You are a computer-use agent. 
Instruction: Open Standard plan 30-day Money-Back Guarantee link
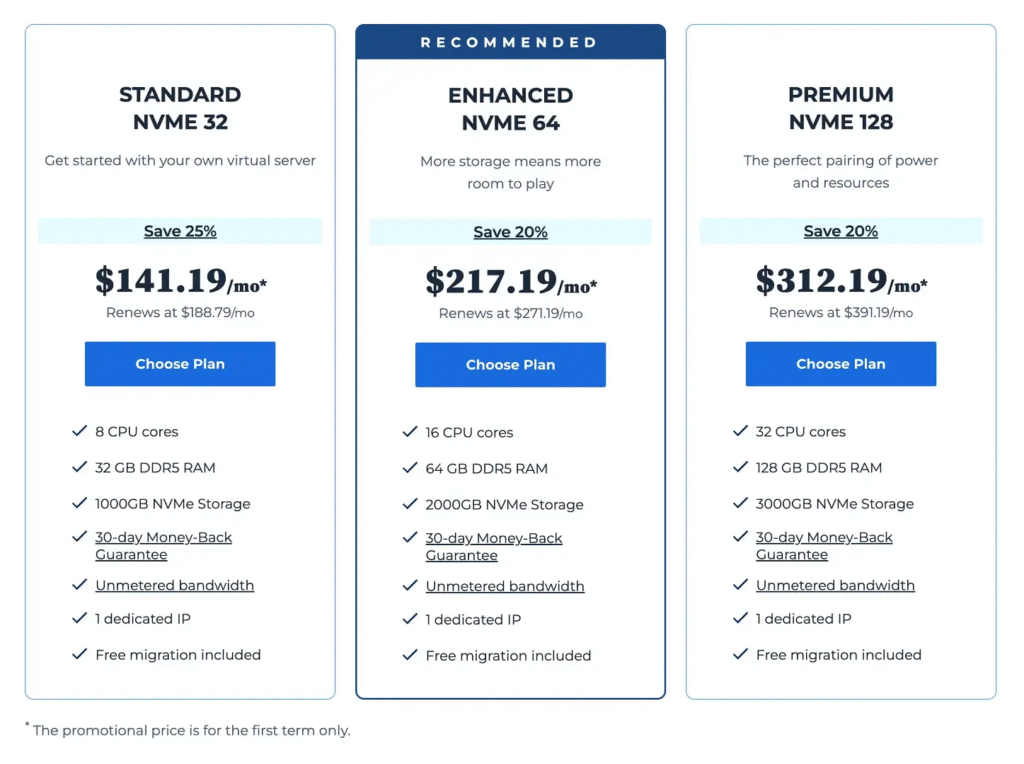(x=163, y=545)
